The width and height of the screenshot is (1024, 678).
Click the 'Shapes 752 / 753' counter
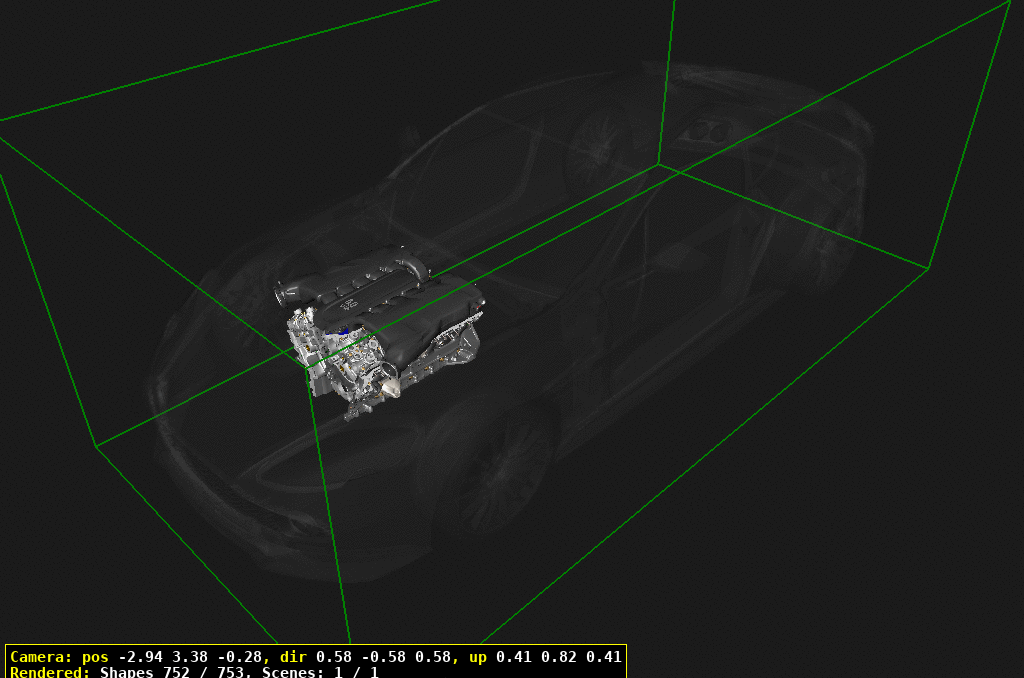coord(176,672)
